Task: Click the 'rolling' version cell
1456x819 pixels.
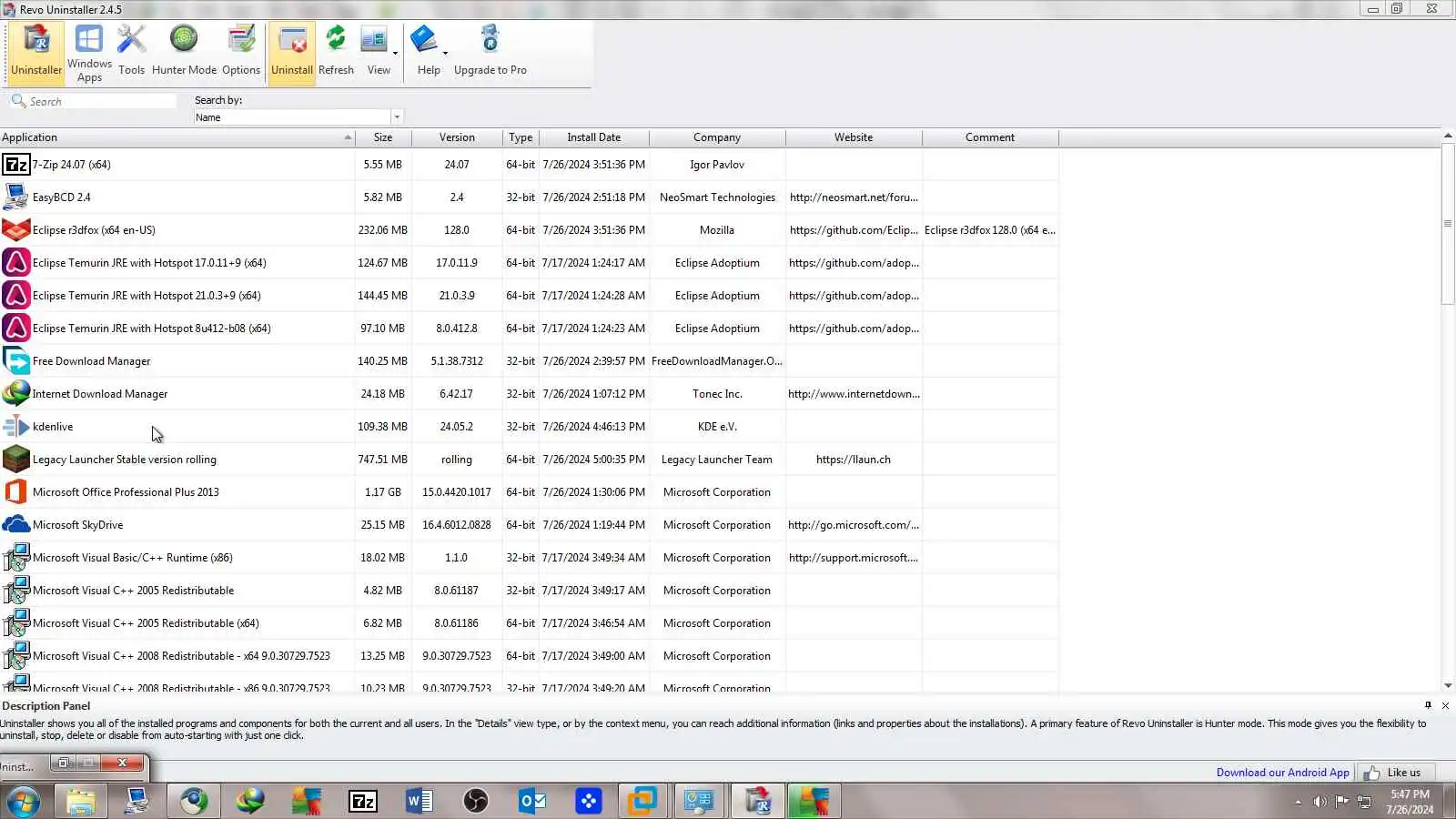Action: click(457, 460)
